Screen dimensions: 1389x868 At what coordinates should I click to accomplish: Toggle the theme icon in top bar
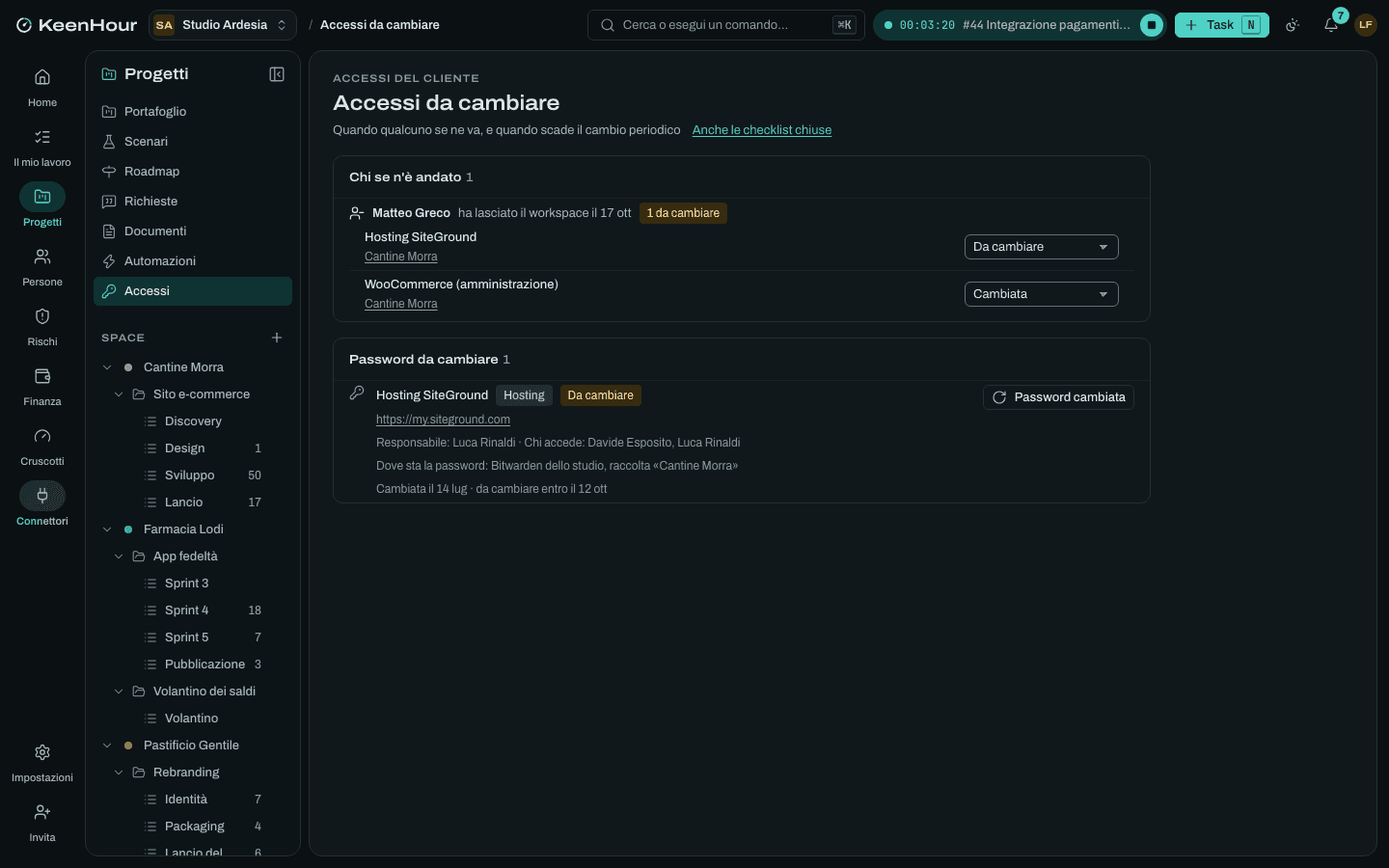[x=1293, y=25]
